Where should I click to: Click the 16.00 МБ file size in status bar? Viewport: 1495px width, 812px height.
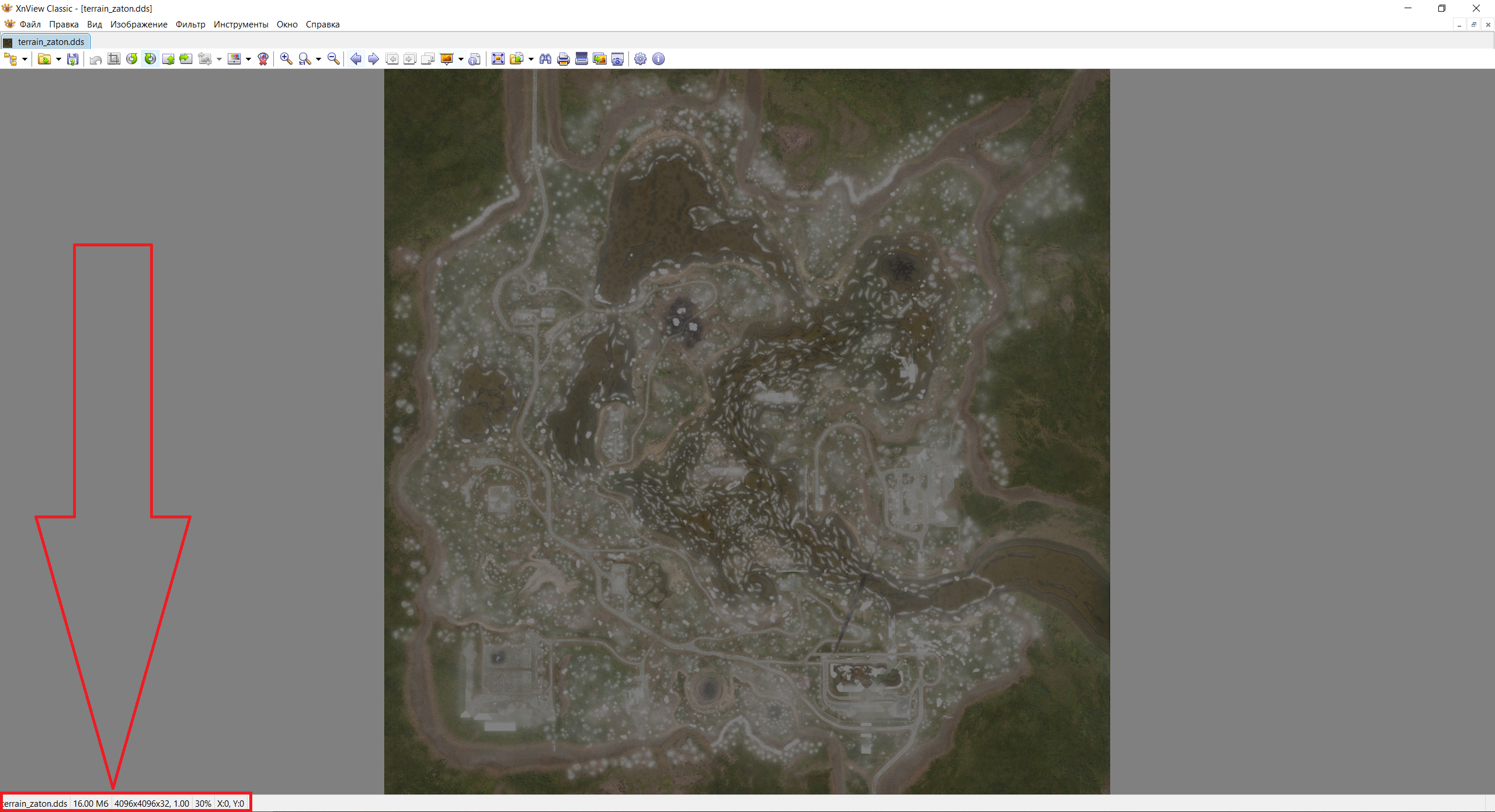click(x=91, y=804)
